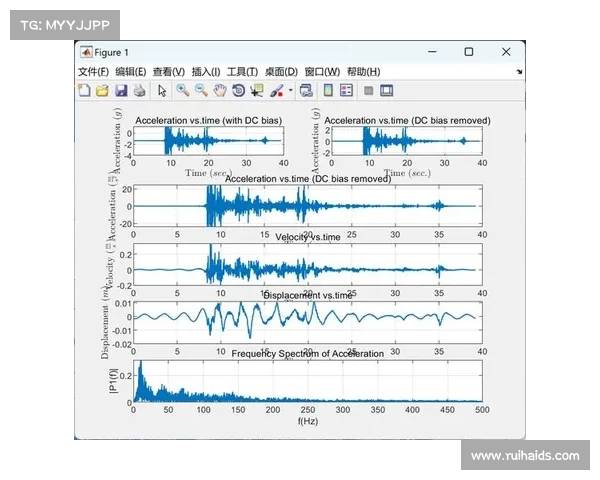600x480 pixels.
Task: Expand the brush color dropdown arrow
Action: click(289, 91)
